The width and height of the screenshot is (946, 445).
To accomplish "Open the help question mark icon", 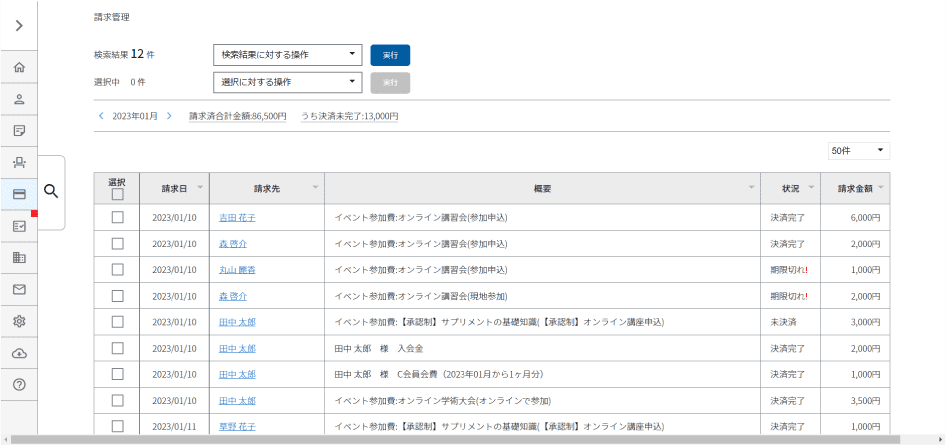I will [x=19, y=384].
